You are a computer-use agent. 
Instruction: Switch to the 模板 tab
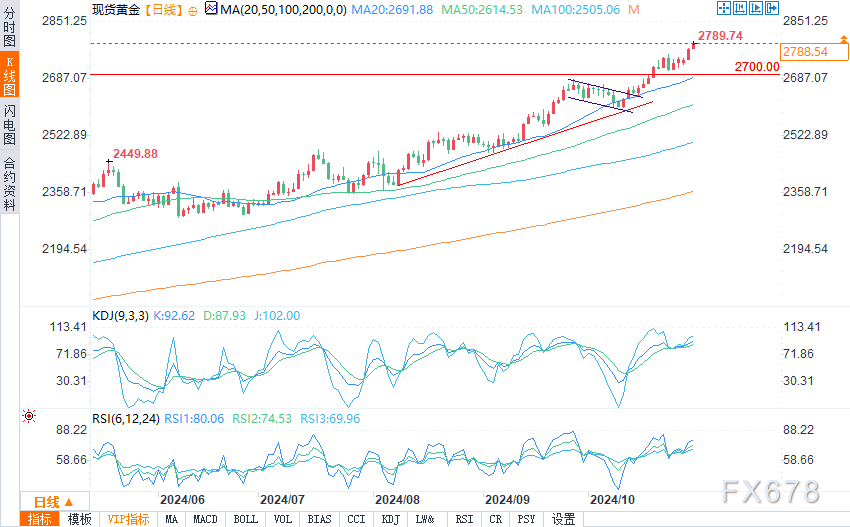point(79,519)
